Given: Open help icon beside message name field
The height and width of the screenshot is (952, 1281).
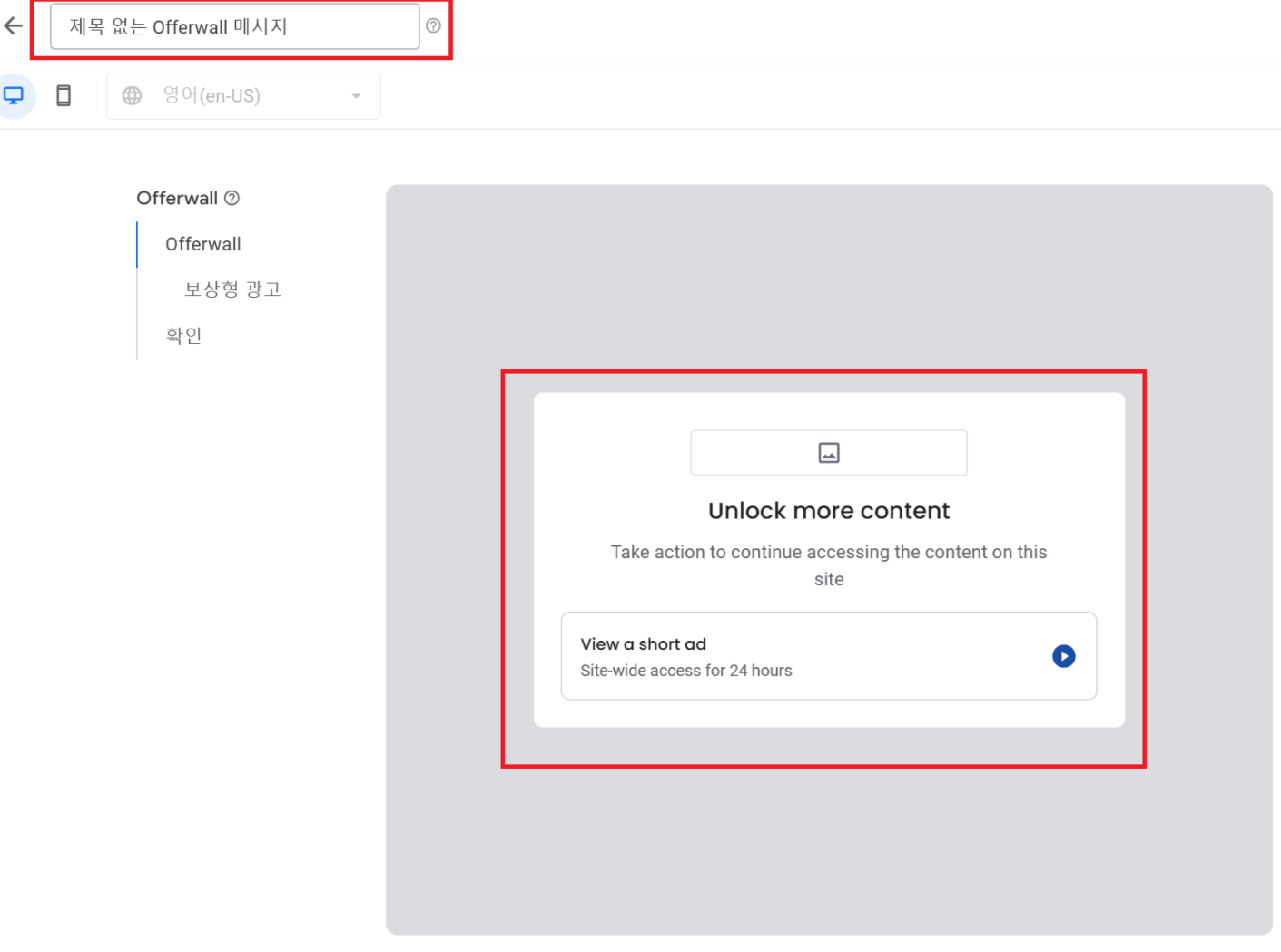Looking at the screenshot, I should tap(433, 26).
